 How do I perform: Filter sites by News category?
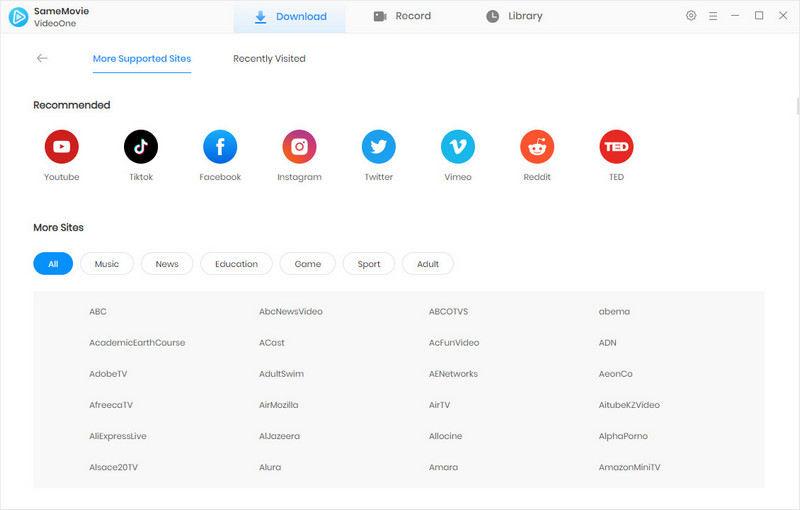tap(167, 264)
